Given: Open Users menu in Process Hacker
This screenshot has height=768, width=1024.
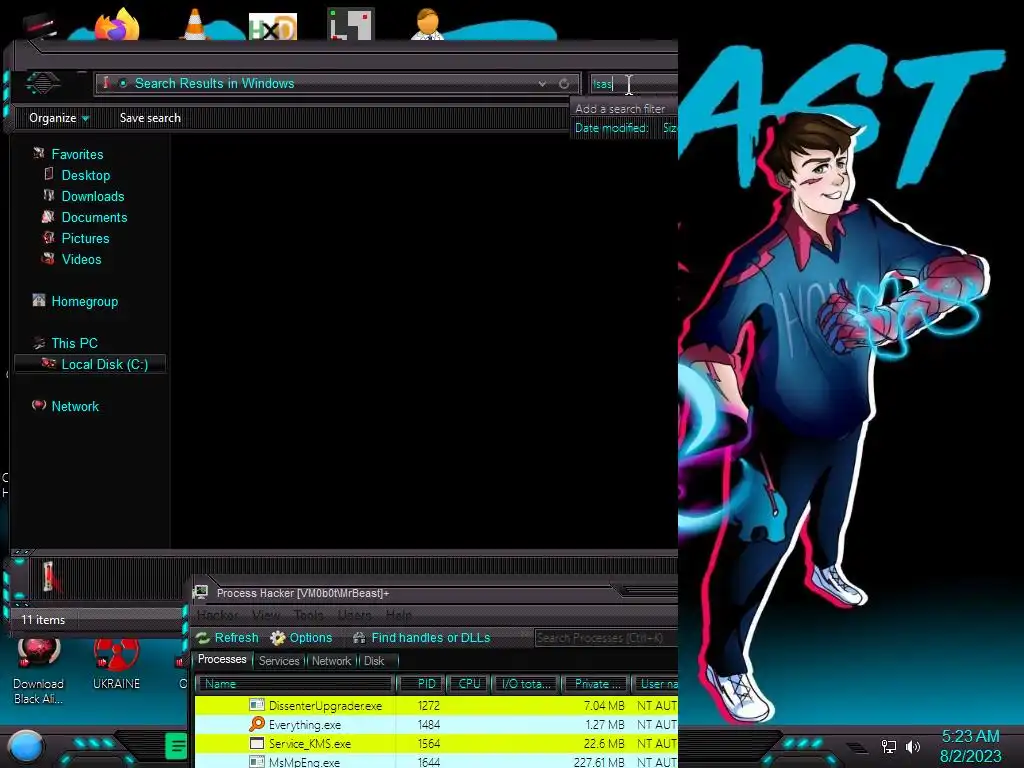Looking at the screenshot, I should pyautogui.click(x=355, y=615).
